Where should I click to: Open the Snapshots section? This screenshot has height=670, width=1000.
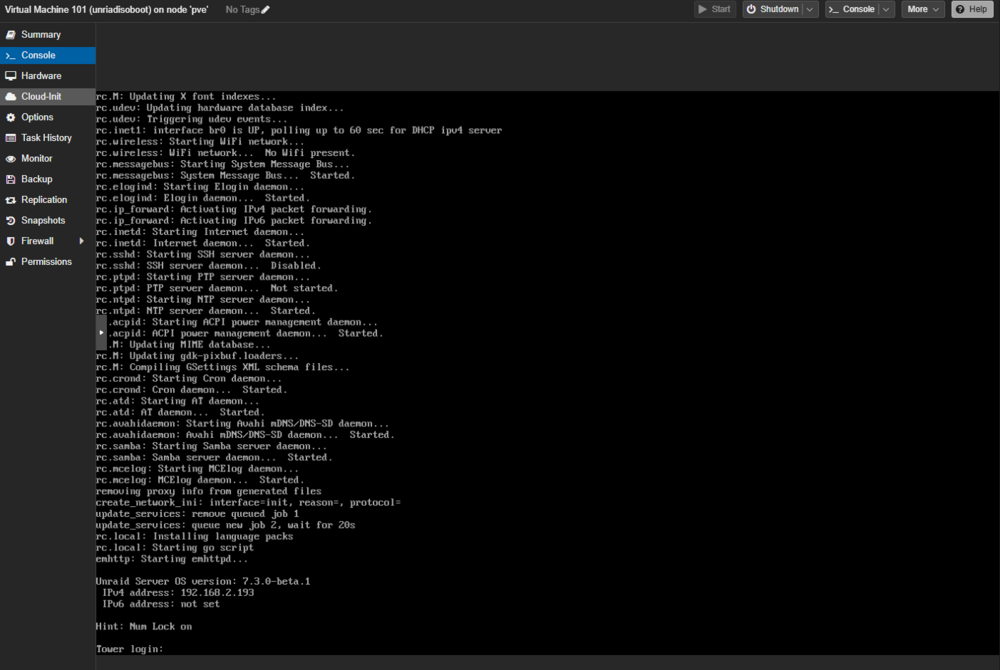tap(48, 221)
